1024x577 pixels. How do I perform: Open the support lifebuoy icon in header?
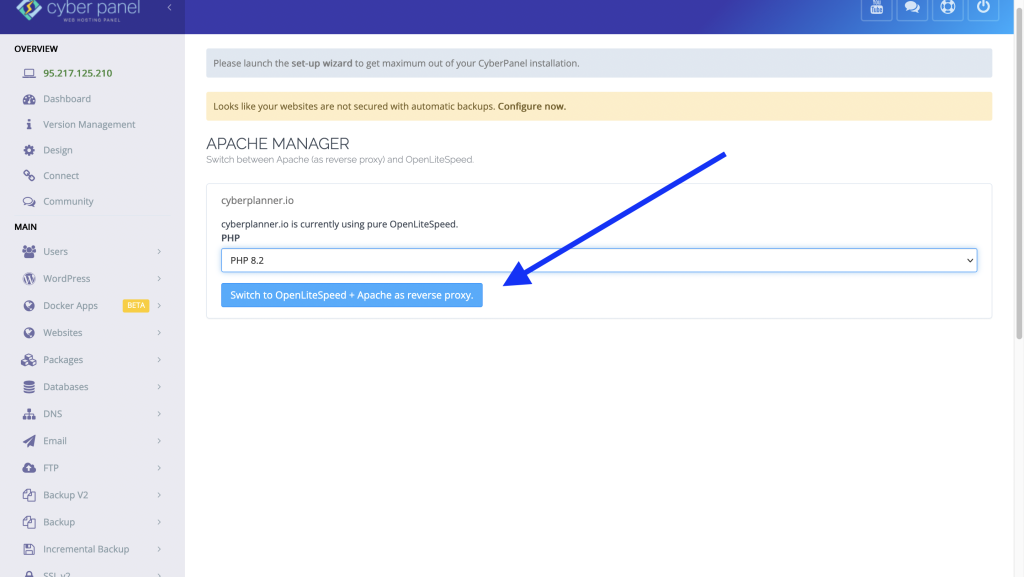pos(948,8)
